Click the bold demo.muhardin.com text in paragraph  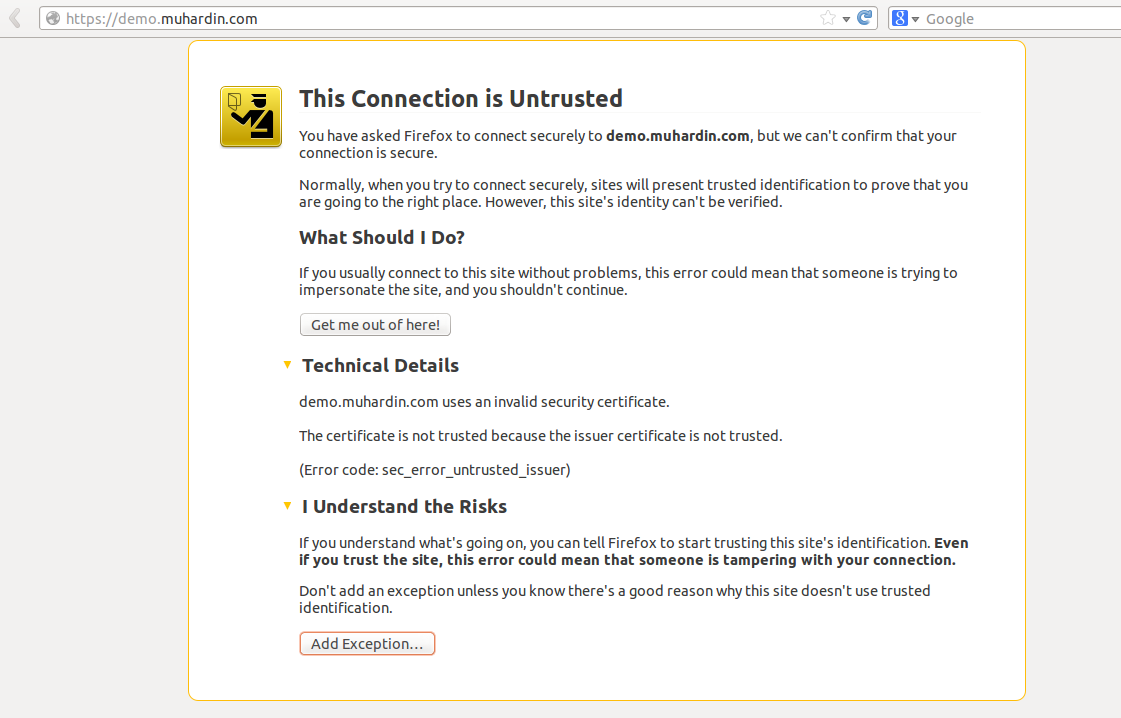coord(677,136)
